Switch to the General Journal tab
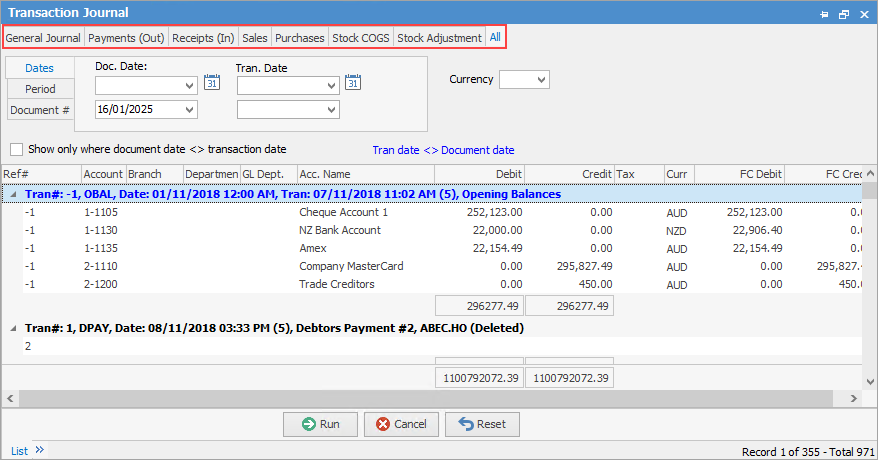This screenshot has width=878, height=460. point(43,38)
